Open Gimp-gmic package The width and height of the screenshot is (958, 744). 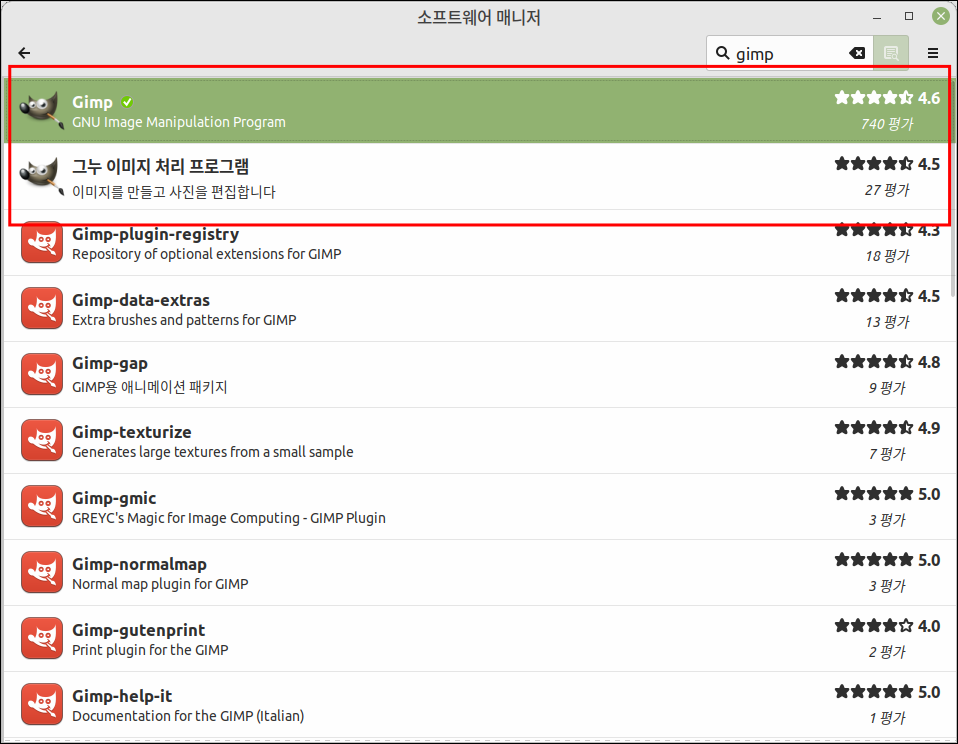click(x=114, y=498)
